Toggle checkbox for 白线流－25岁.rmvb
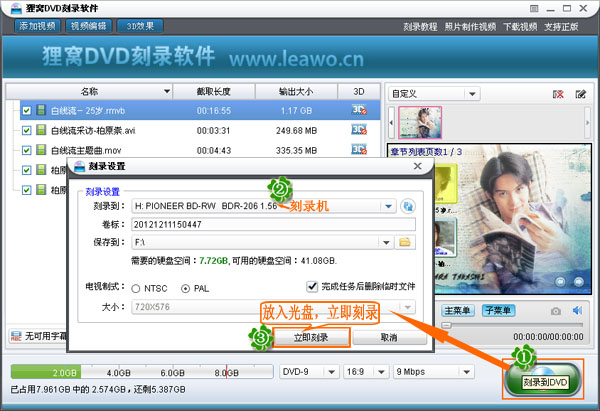The height and width of the screenshot is (411, 600). click(x=26, y=111)
